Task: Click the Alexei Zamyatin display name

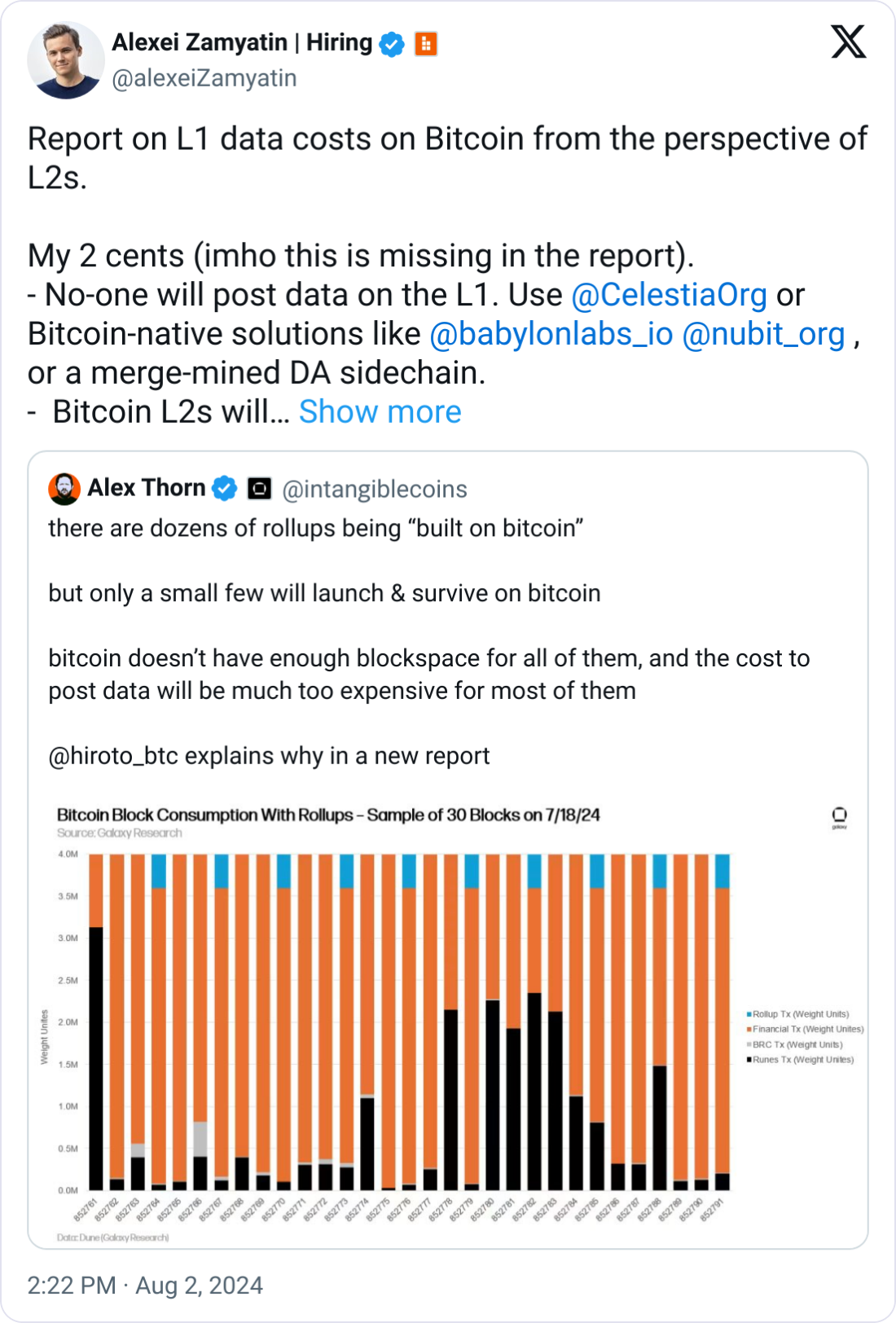Action: [200, 42]
